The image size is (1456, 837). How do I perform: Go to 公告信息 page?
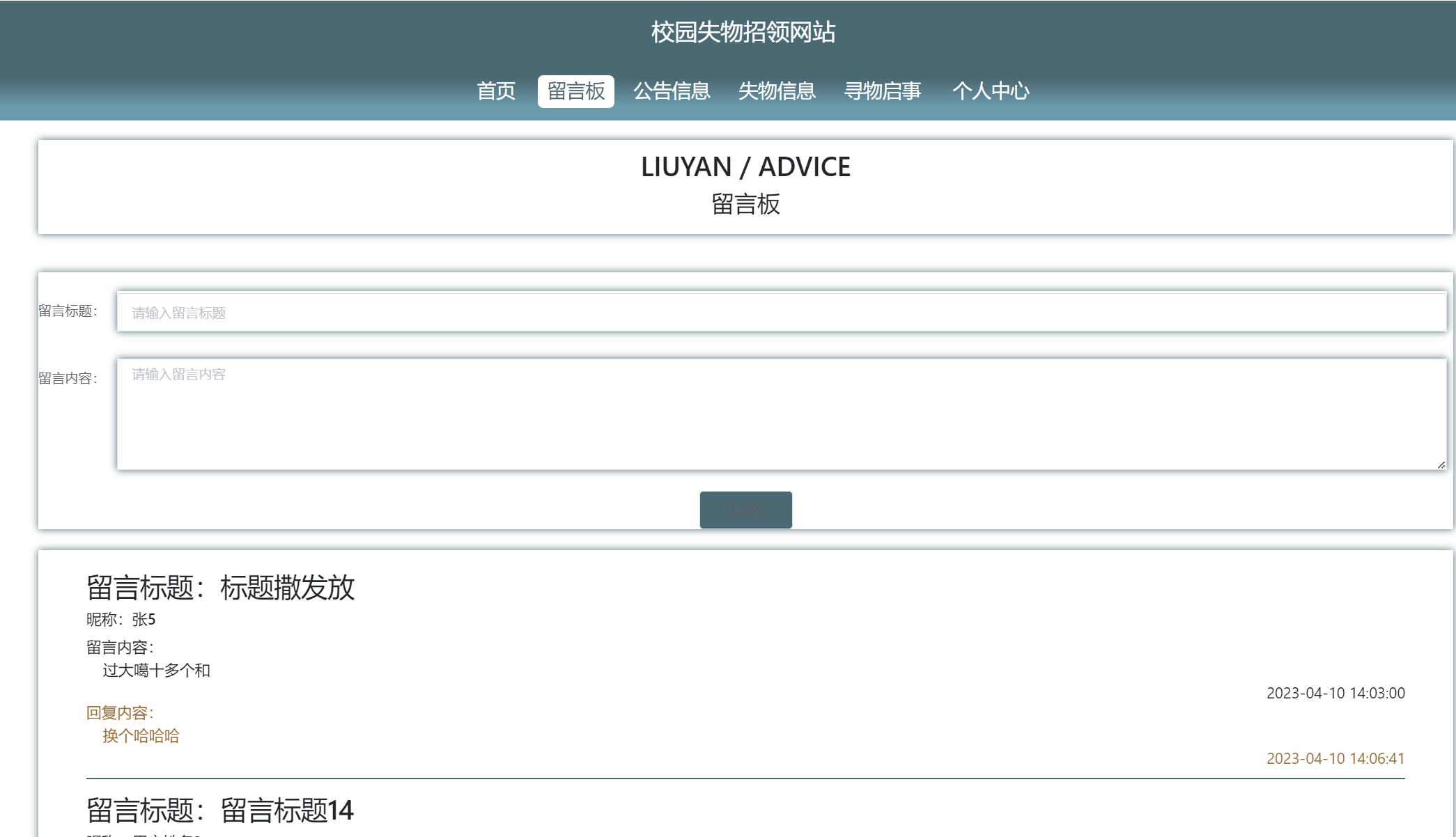click(x=672, y=91)
